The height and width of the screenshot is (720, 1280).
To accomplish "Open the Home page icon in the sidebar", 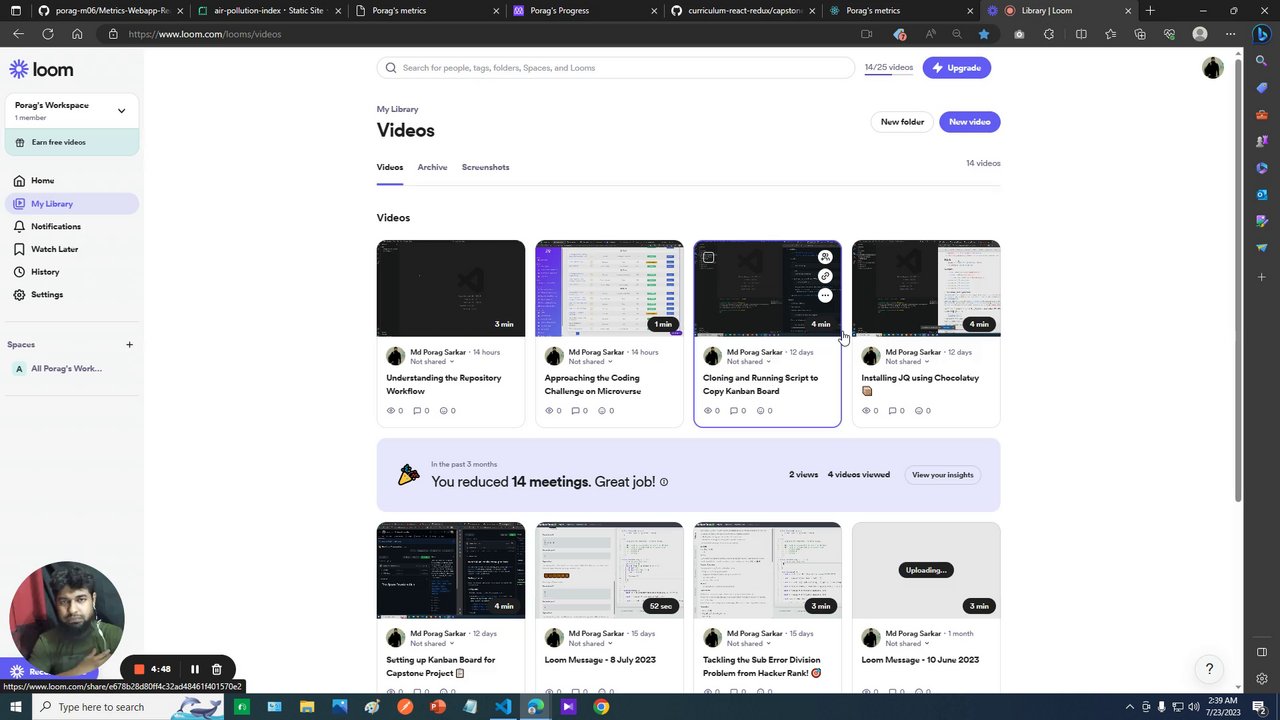I will point(19,181).
